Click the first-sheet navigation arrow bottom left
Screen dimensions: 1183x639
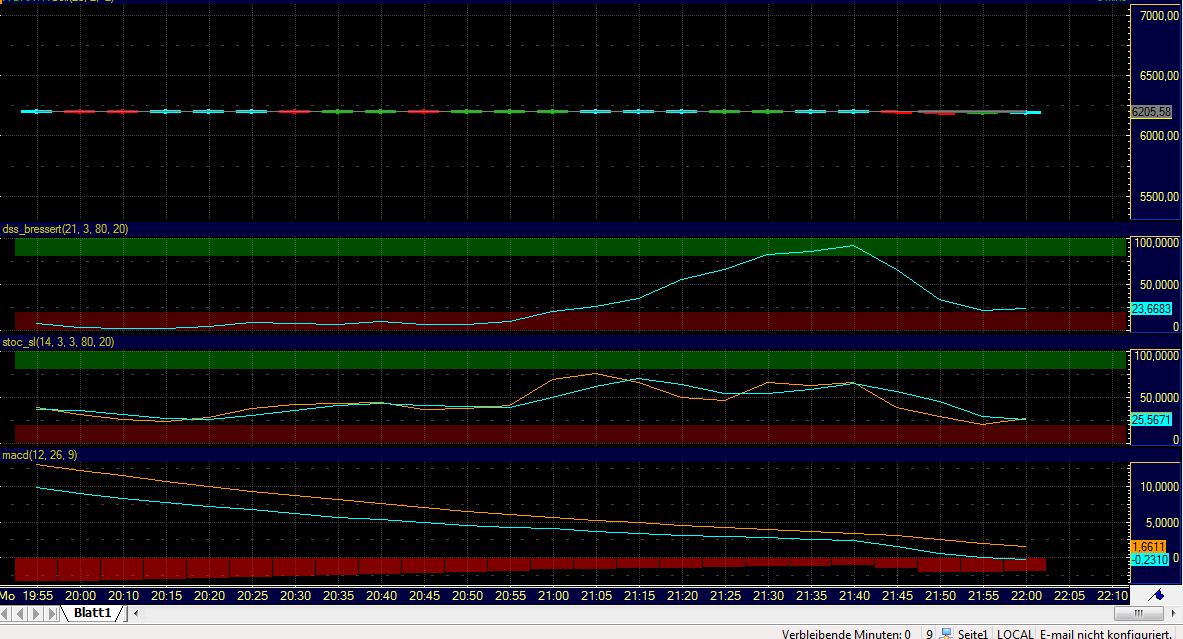[6, 613]
